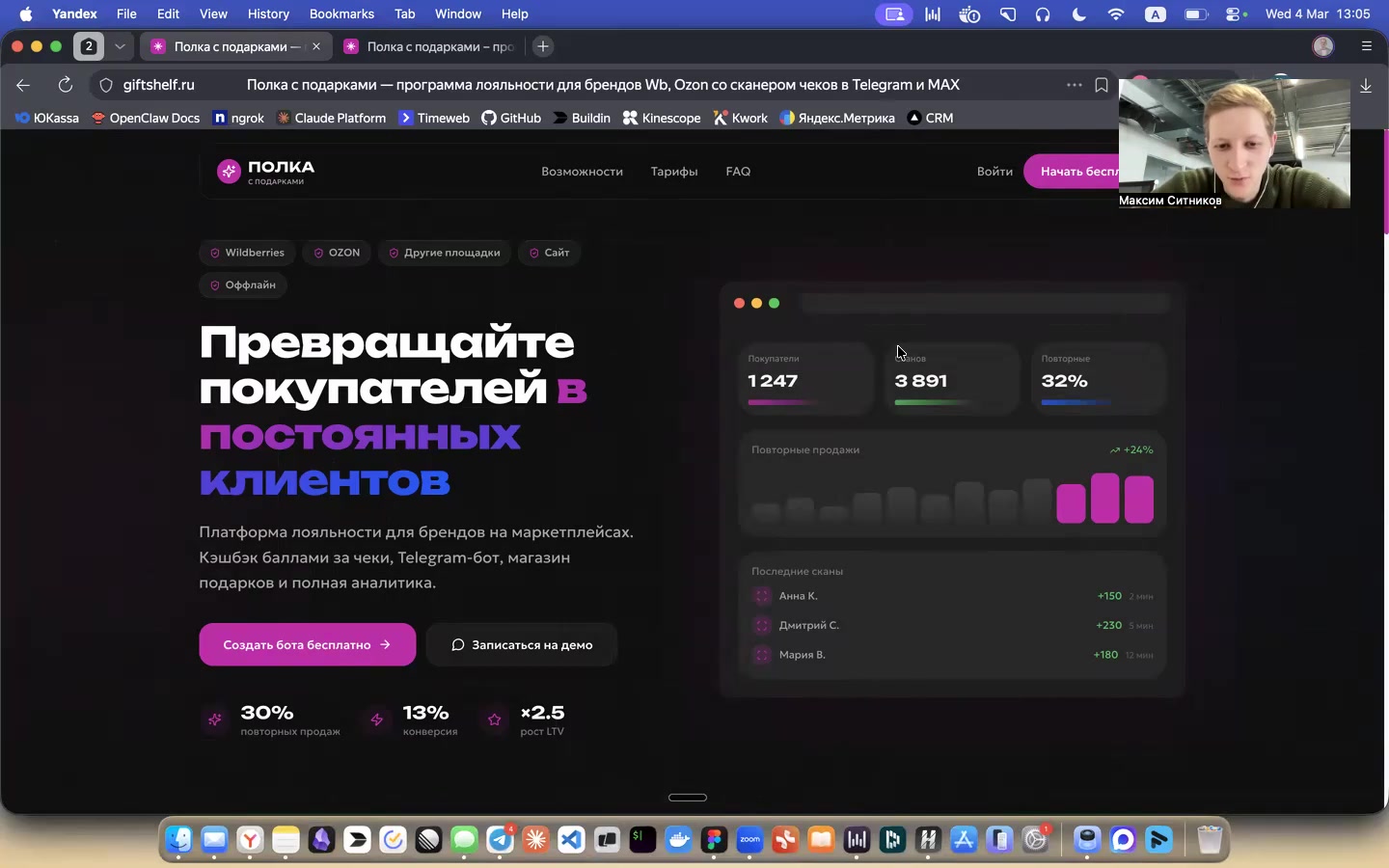This screenshot has height=868, width=1389.
Task: Toggle the Wildberries platform filter
Action: coord(247,253)
